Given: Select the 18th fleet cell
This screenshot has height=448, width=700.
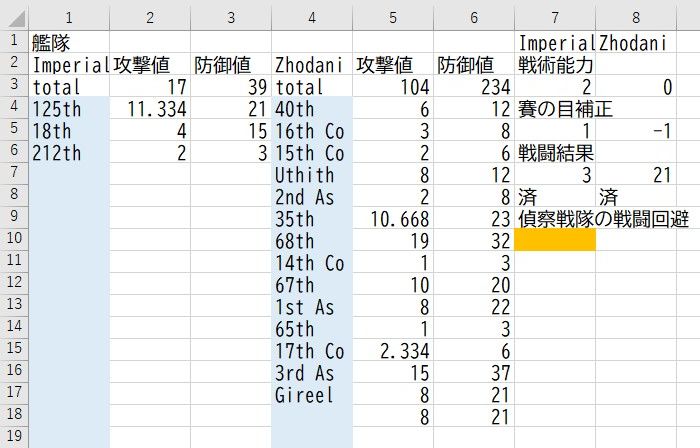Looking at the screenshot, I should [69, 130].
